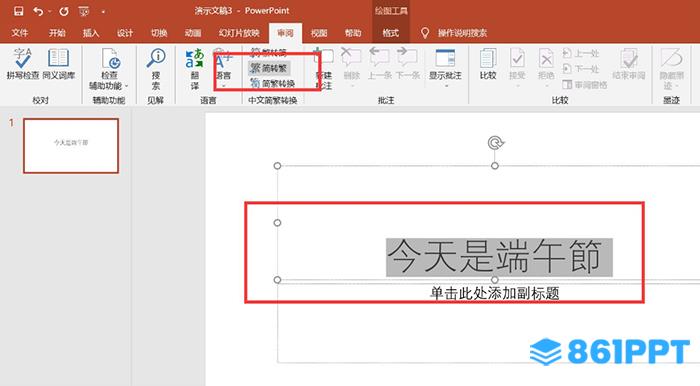Click the 简转繁 convert to traditional button
This screenshot has width=700, height=386.
click(x=269, y=68)
